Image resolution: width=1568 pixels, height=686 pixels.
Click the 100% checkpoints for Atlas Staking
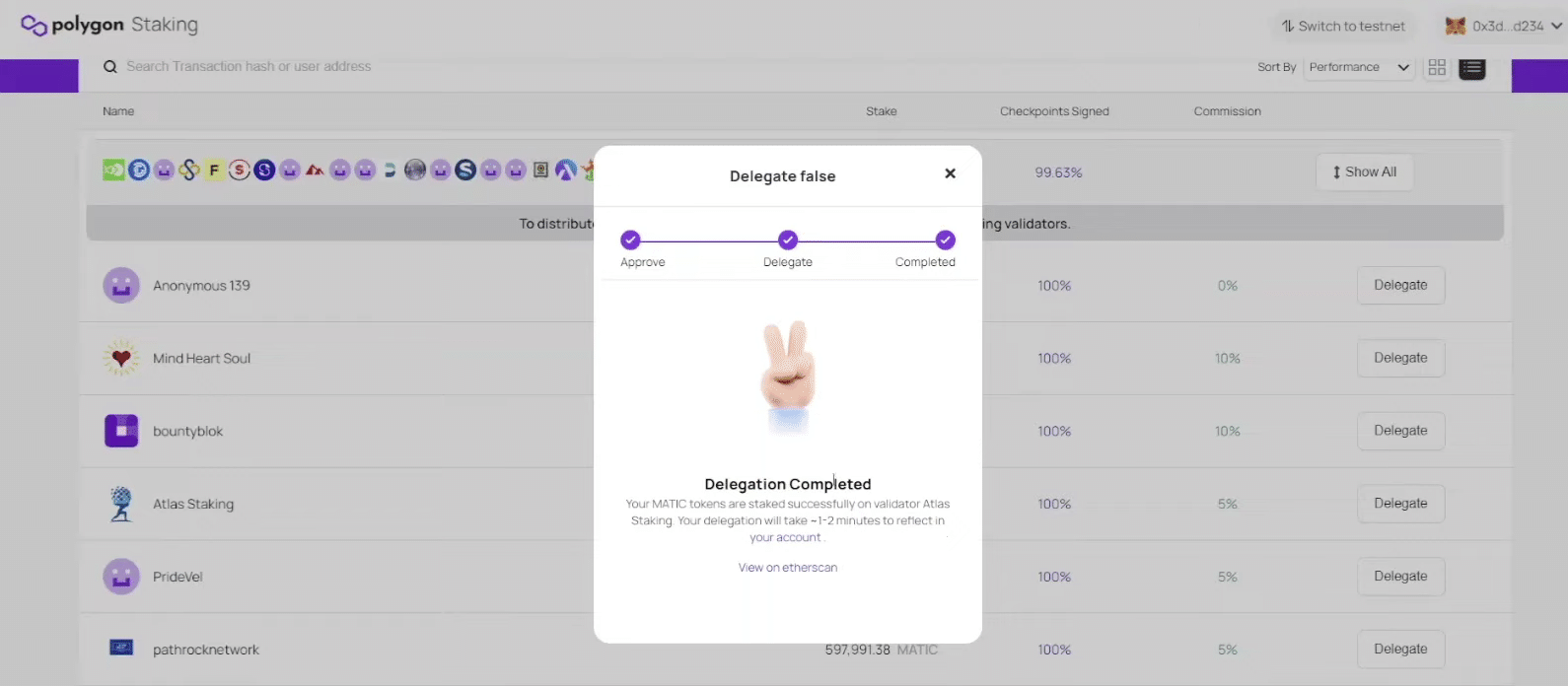click(1054, 505)
